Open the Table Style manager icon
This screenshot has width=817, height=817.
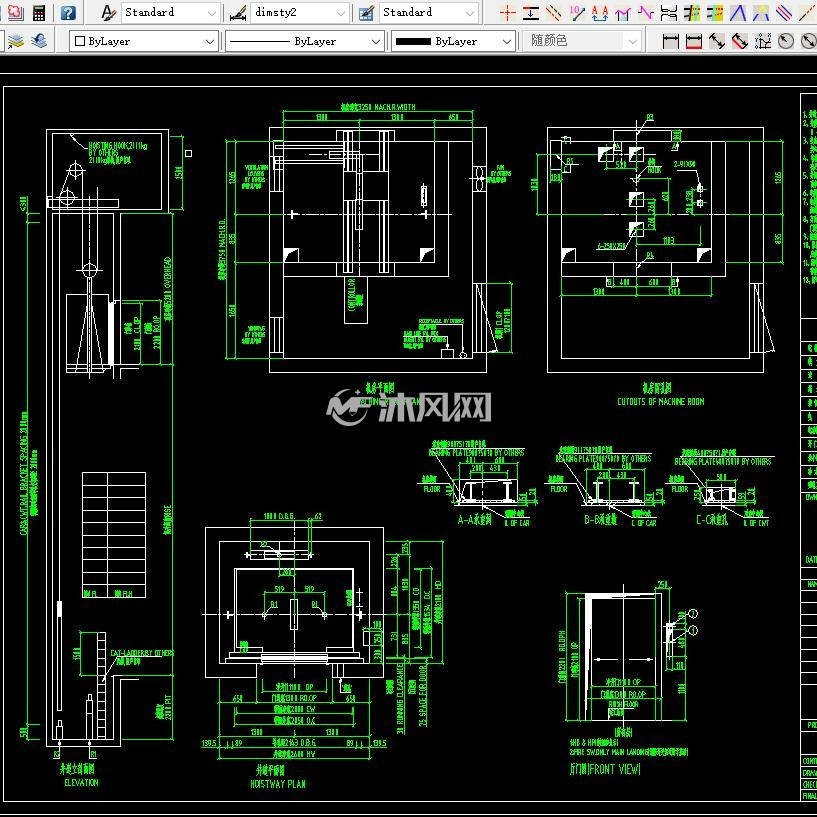coord(366,13)
